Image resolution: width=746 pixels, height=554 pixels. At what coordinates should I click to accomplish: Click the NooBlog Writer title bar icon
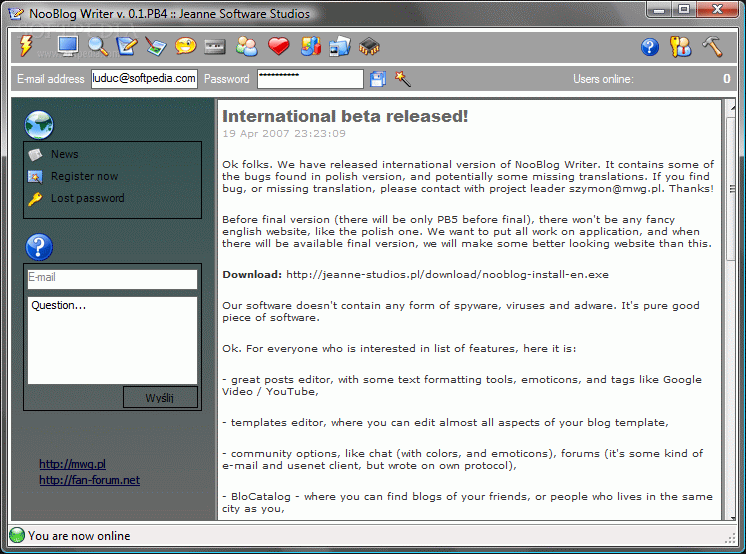tap(16, 13)
